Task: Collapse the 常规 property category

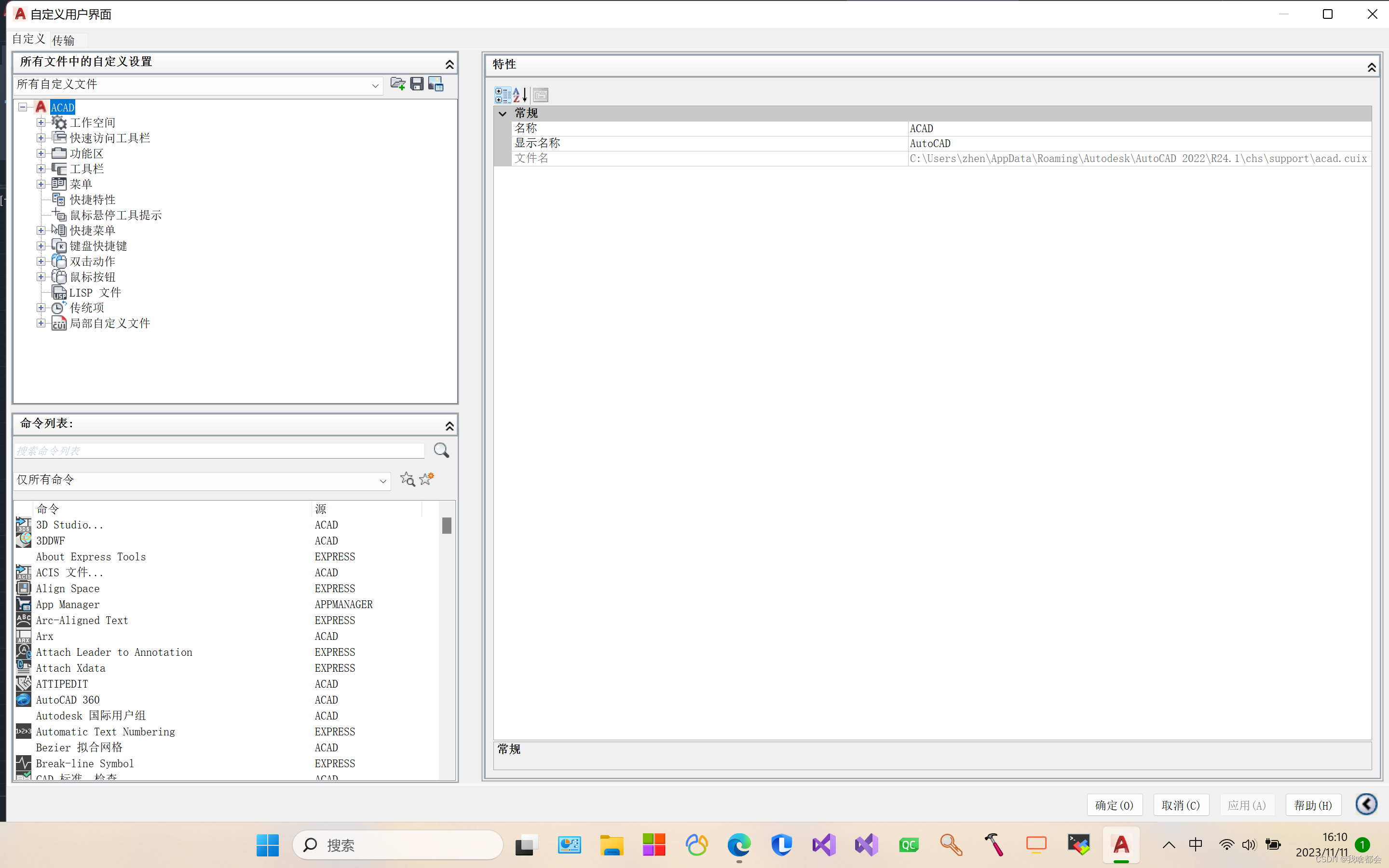Action: pos(503,114)
